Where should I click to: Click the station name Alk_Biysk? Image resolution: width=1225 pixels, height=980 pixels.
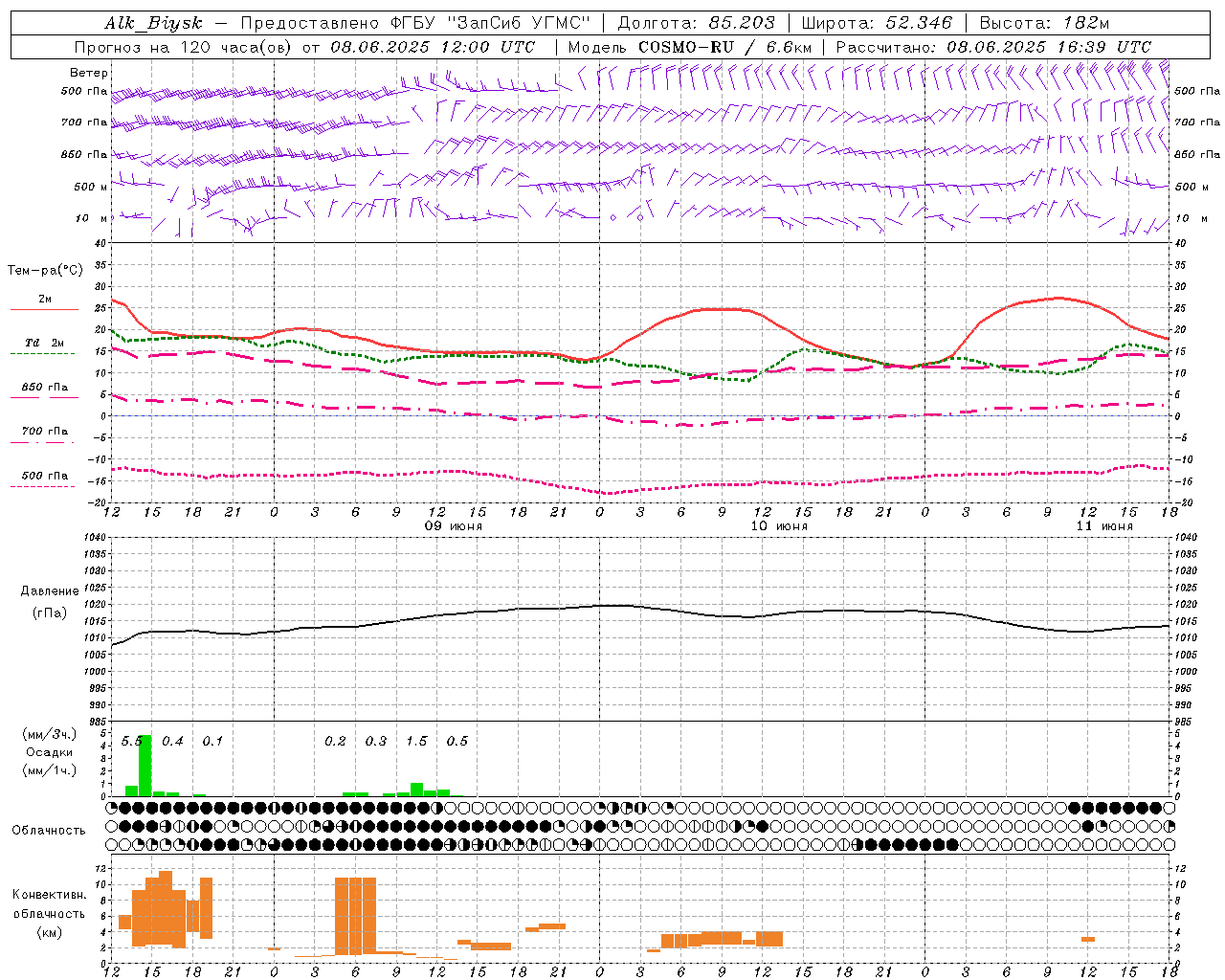[x=153, y=23]
